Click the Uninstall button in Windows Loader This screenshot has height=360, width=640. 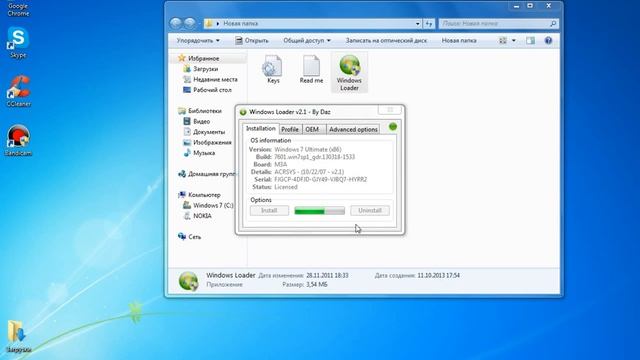tap(370, 211)
